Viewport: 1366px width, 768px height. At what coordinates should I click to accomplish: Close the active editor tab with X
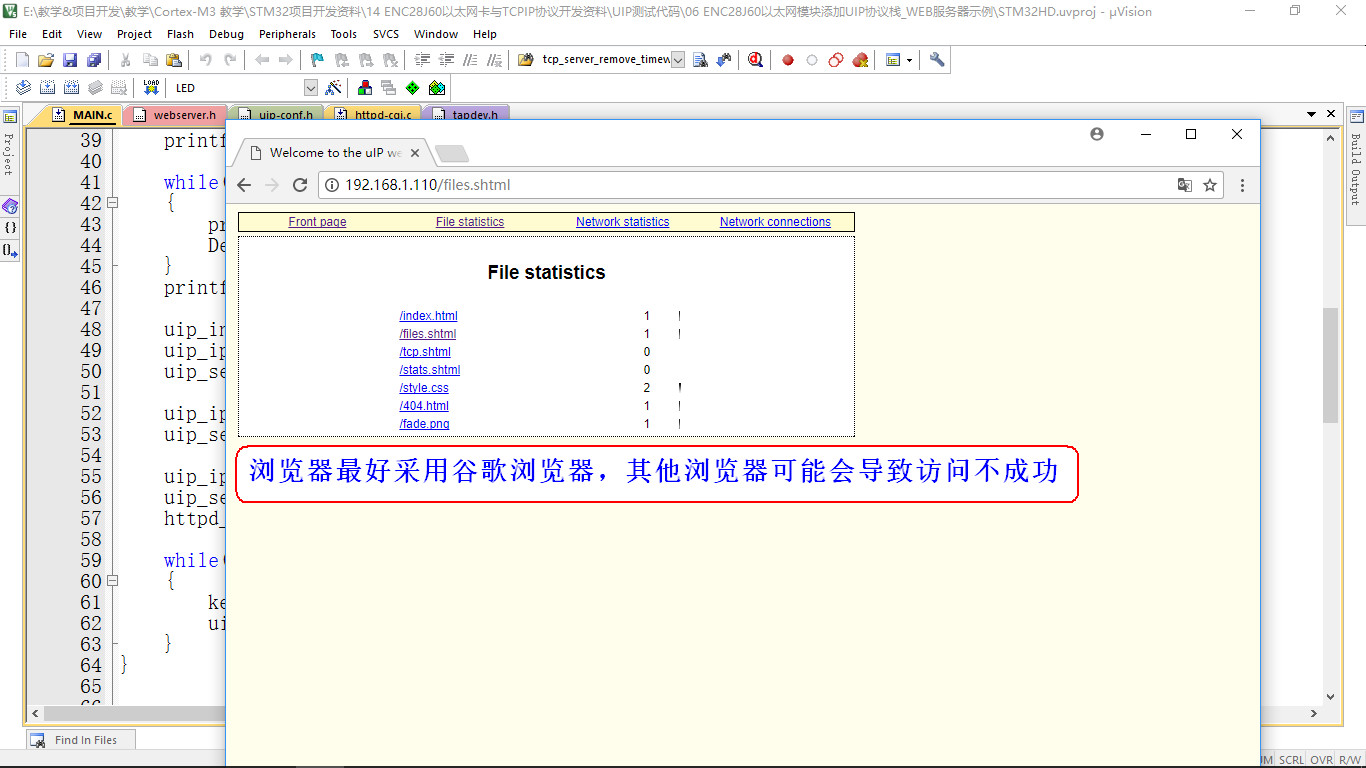click(x=1331, y=114)
